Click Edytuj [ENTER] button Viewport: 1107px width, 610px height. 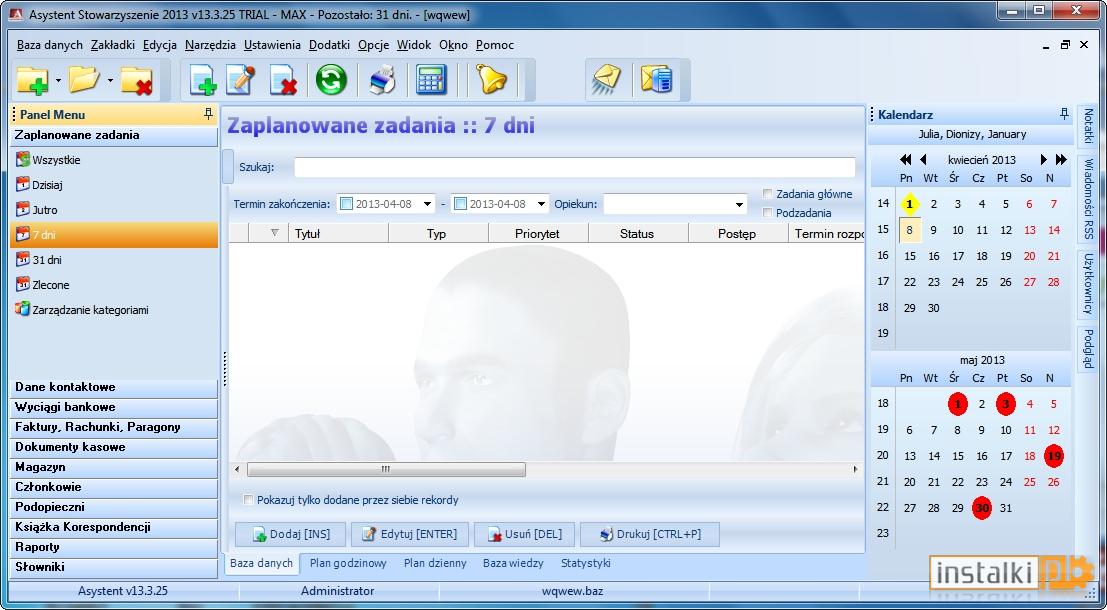(x=409, y=534)
